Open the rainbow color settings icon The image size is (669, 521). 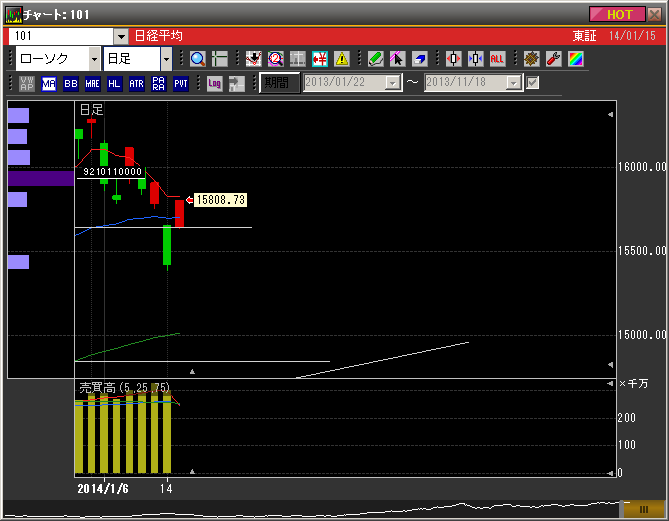point(575,59)
